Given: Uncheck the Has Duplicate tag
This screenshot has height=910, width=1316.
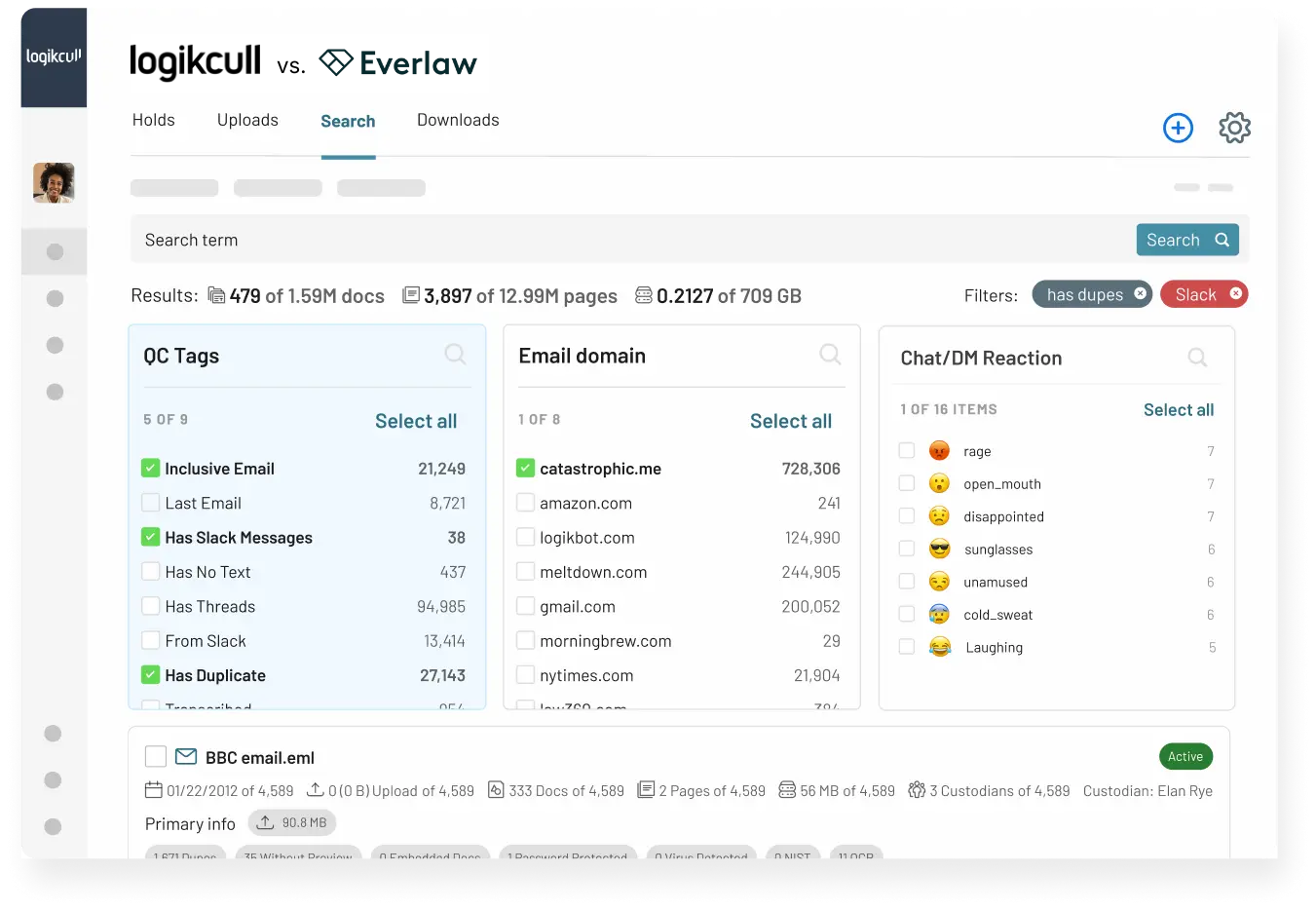Looking at the screenshot, I should point(150,674).
